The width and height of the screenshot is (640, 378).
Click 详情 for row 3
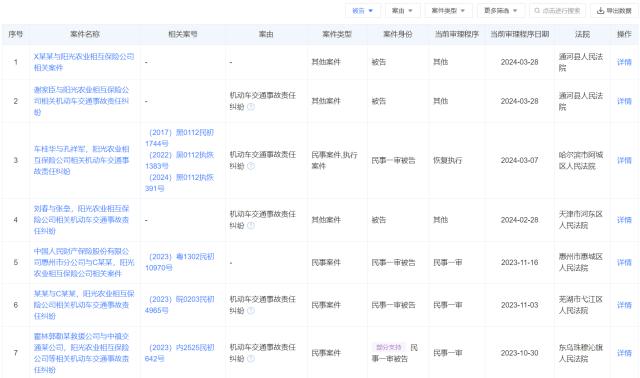(624, 160)
